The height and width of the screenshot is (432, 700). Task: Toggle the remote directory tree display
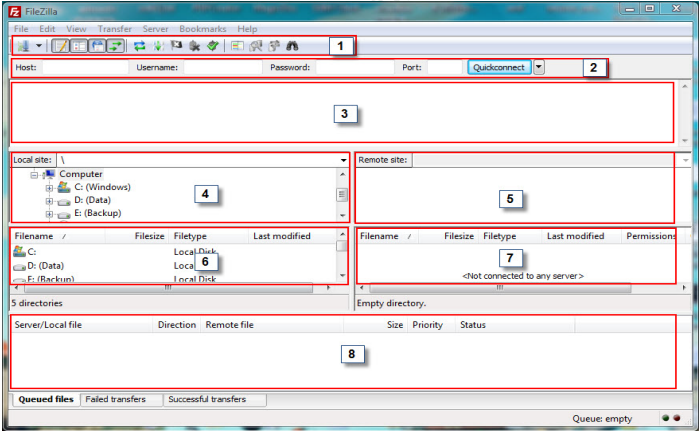[97, 46]
